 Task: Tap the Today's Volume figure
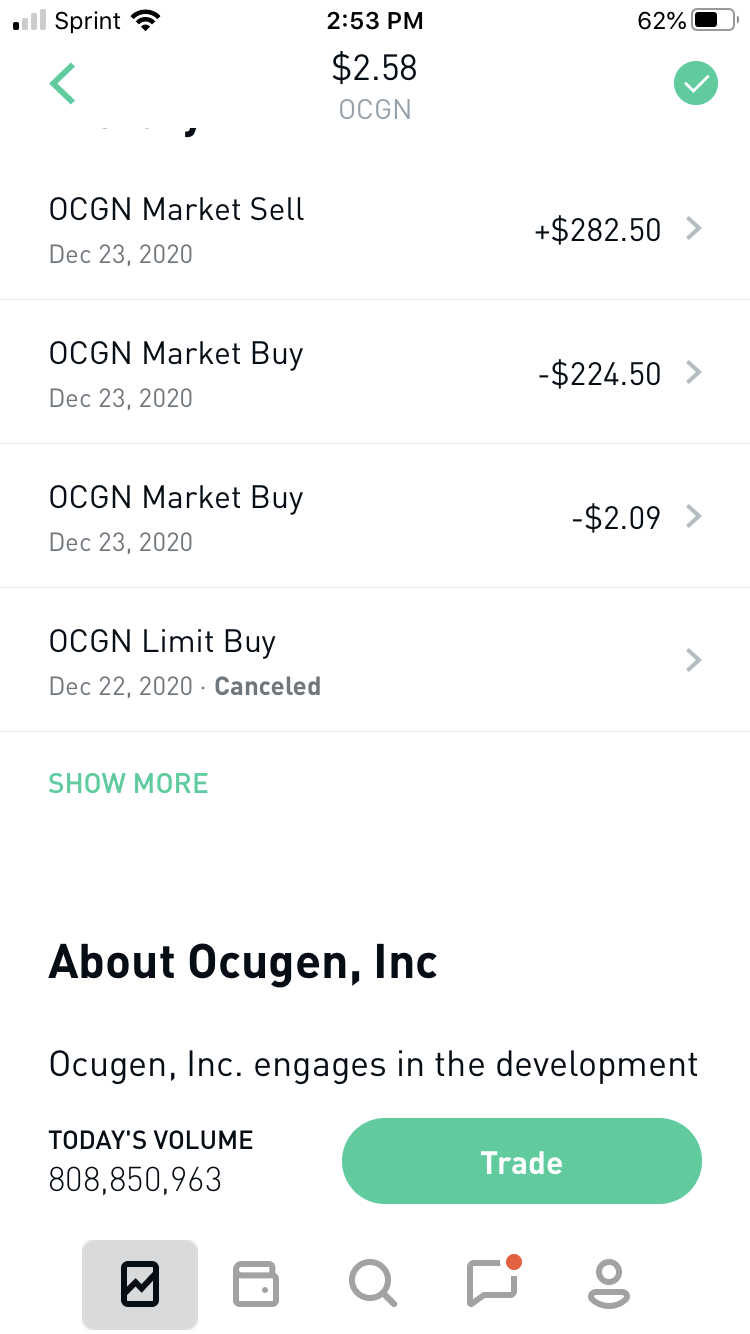[136, 1180]
